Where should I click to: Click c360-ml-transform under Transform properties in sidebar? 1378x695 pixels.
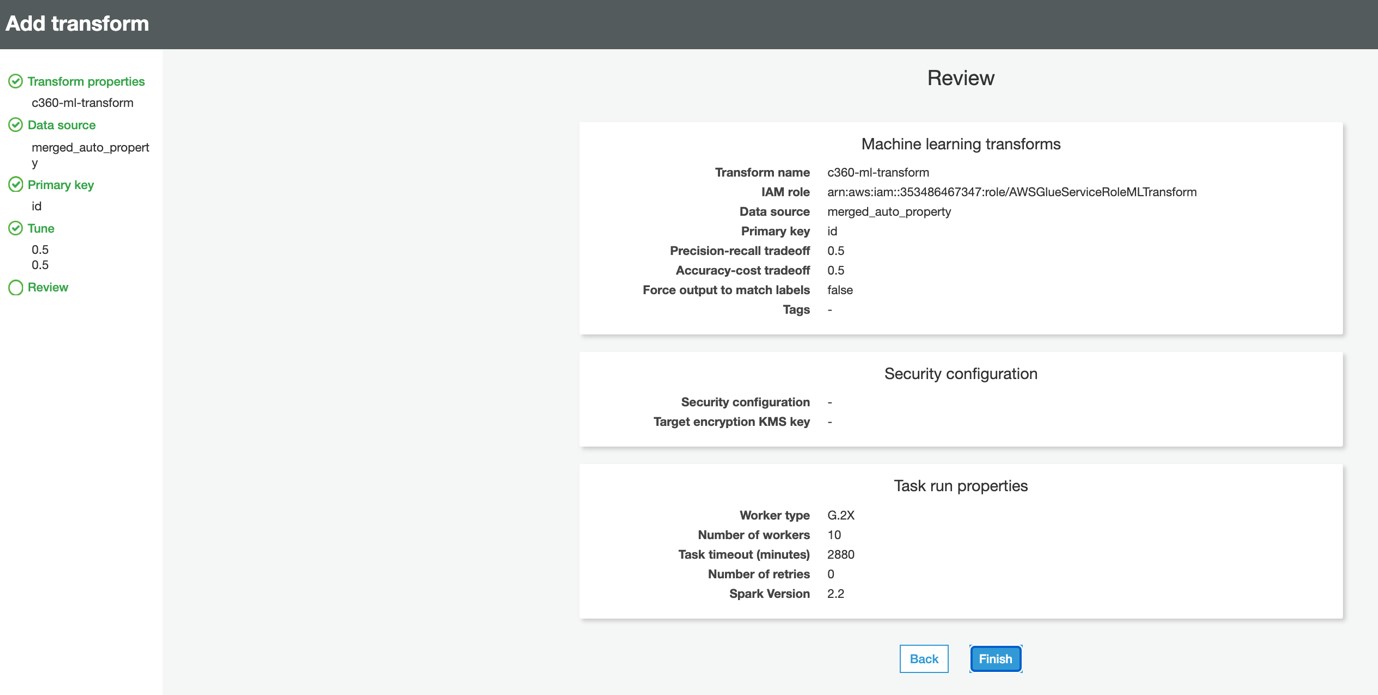82,103
